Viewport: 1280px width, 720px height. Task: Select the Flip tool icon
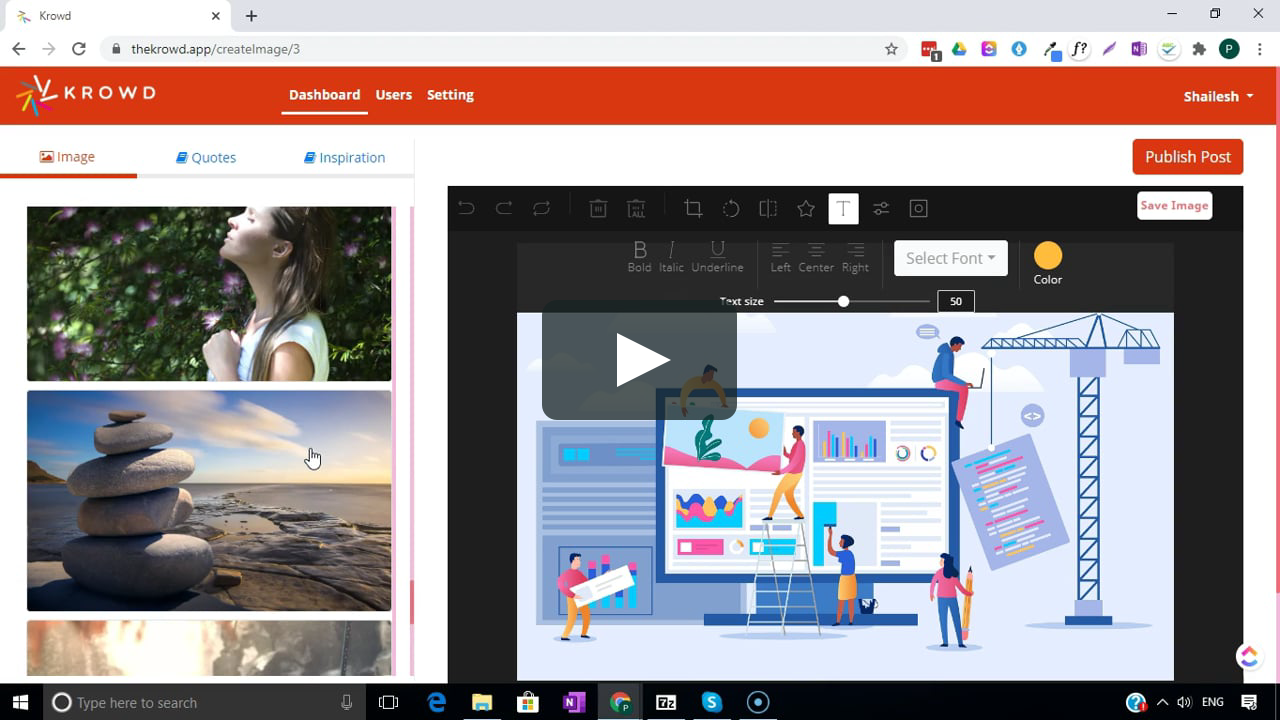[768, 208]
